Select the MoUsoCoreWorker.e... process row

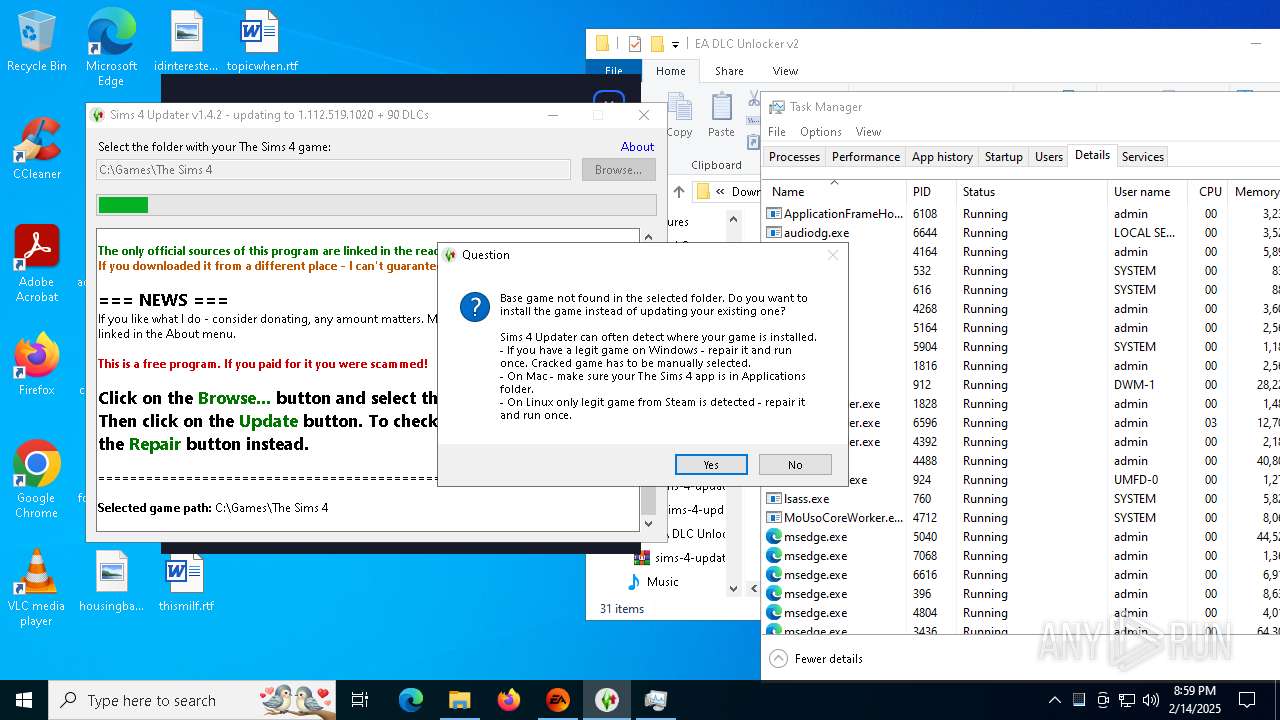pos(1022,518)
